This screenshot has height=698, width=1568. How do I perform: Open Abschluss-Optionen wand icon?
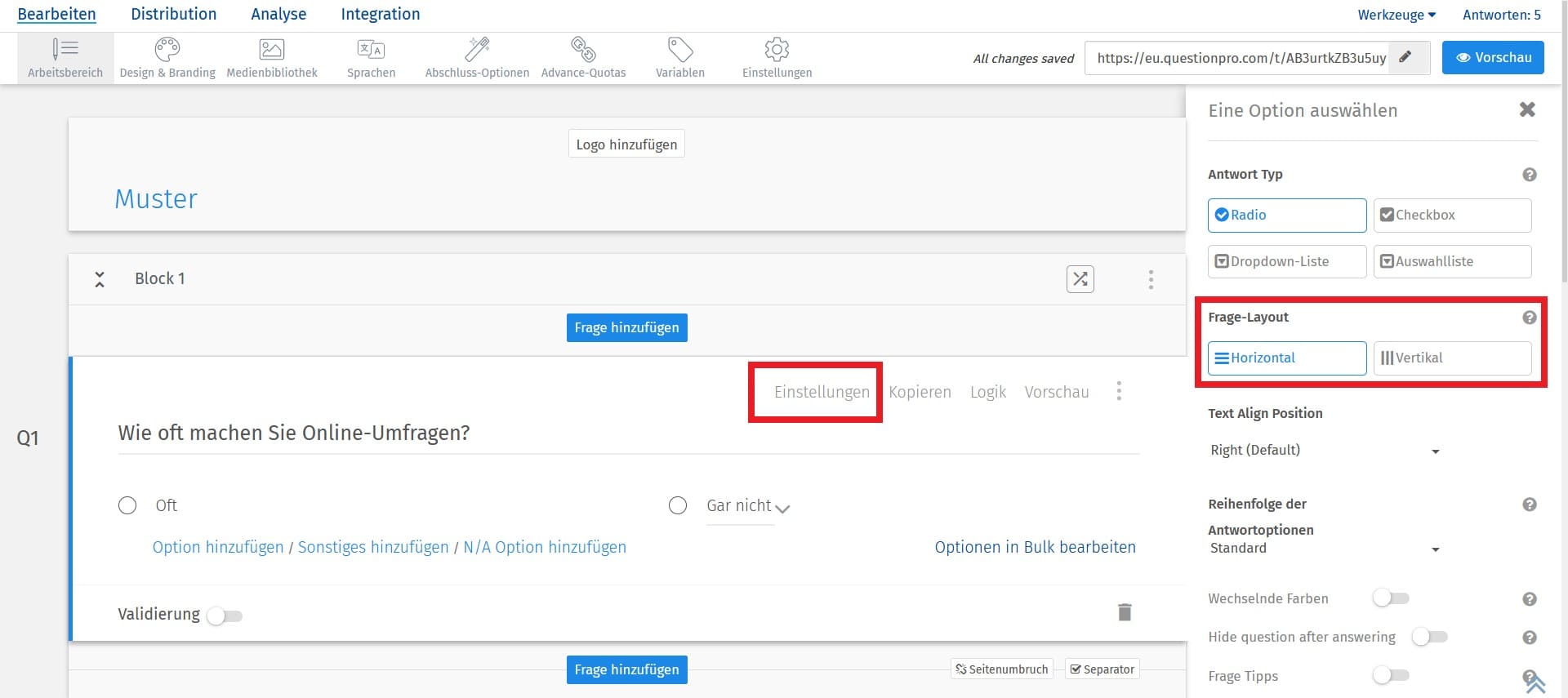pyautogui.click(x=477, y=50)
